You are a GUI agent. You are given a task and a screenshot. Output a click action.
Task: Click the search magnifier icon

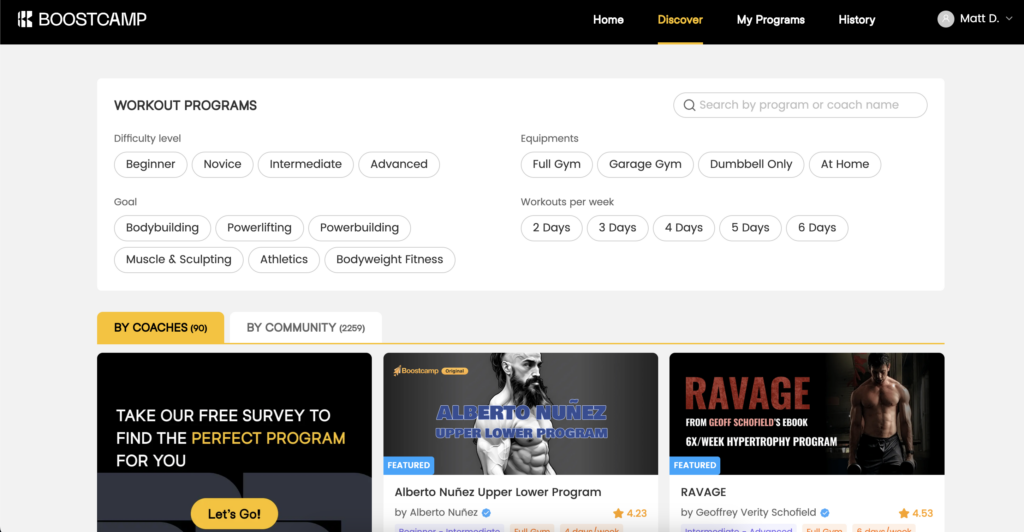coord(689,105)
